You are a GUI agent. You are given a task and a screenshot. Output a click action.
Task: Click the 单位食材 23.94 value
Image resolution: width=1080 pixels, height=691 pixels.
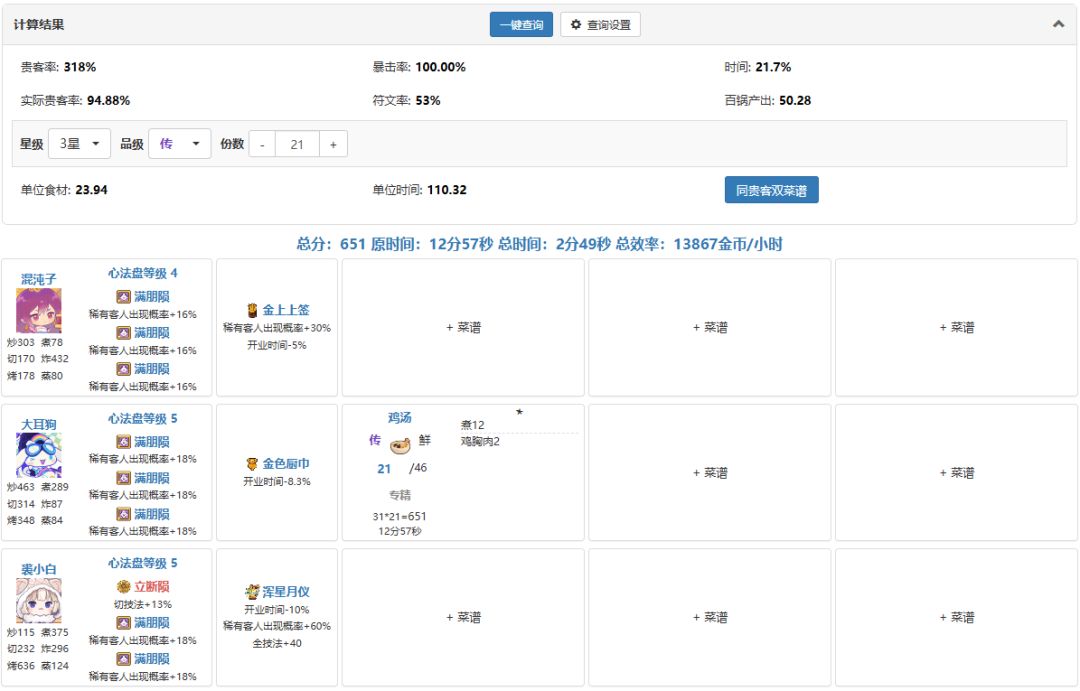91,189
